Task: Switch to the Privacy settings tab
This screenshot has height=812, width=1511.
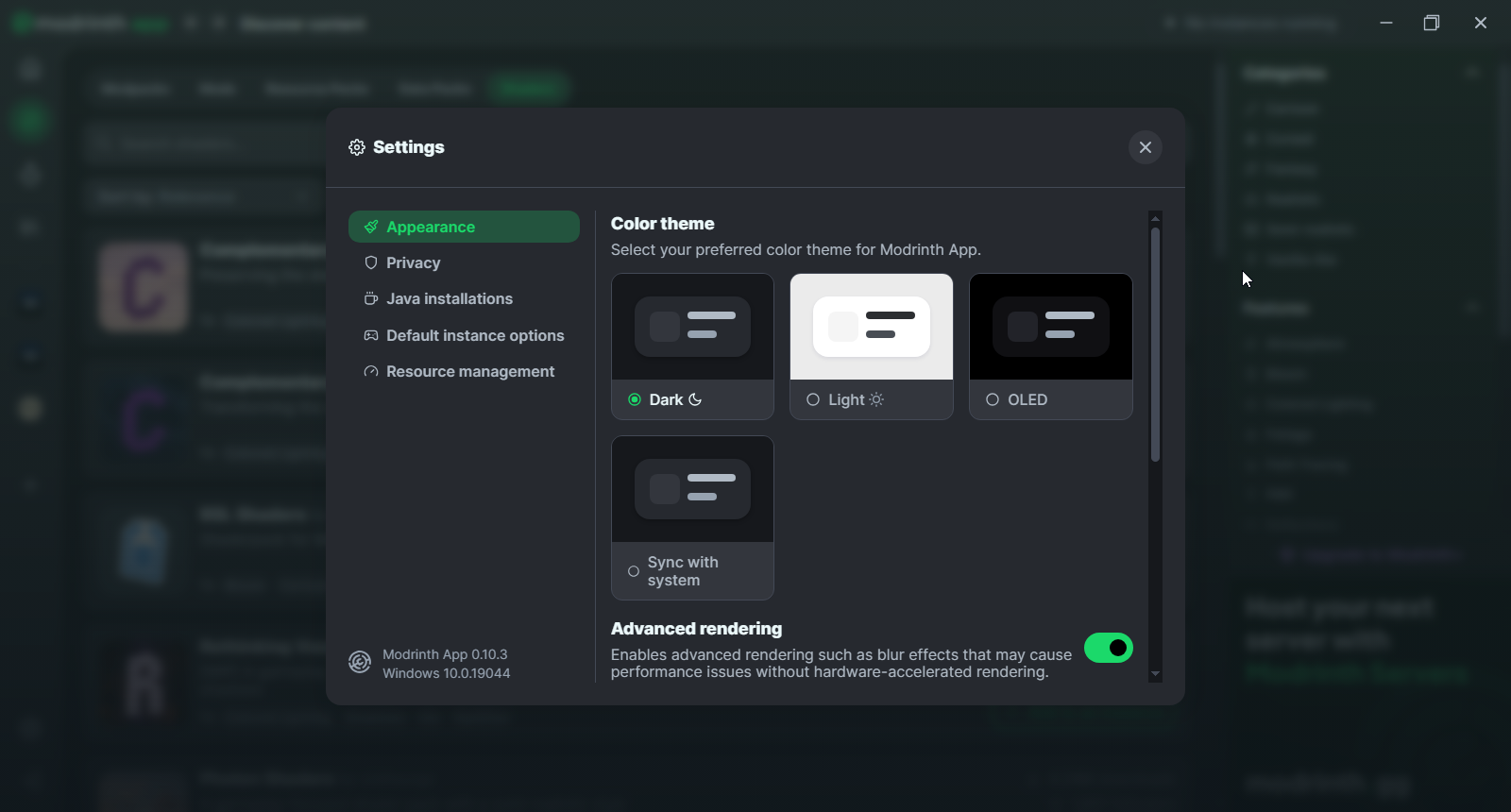Action: 464,262
